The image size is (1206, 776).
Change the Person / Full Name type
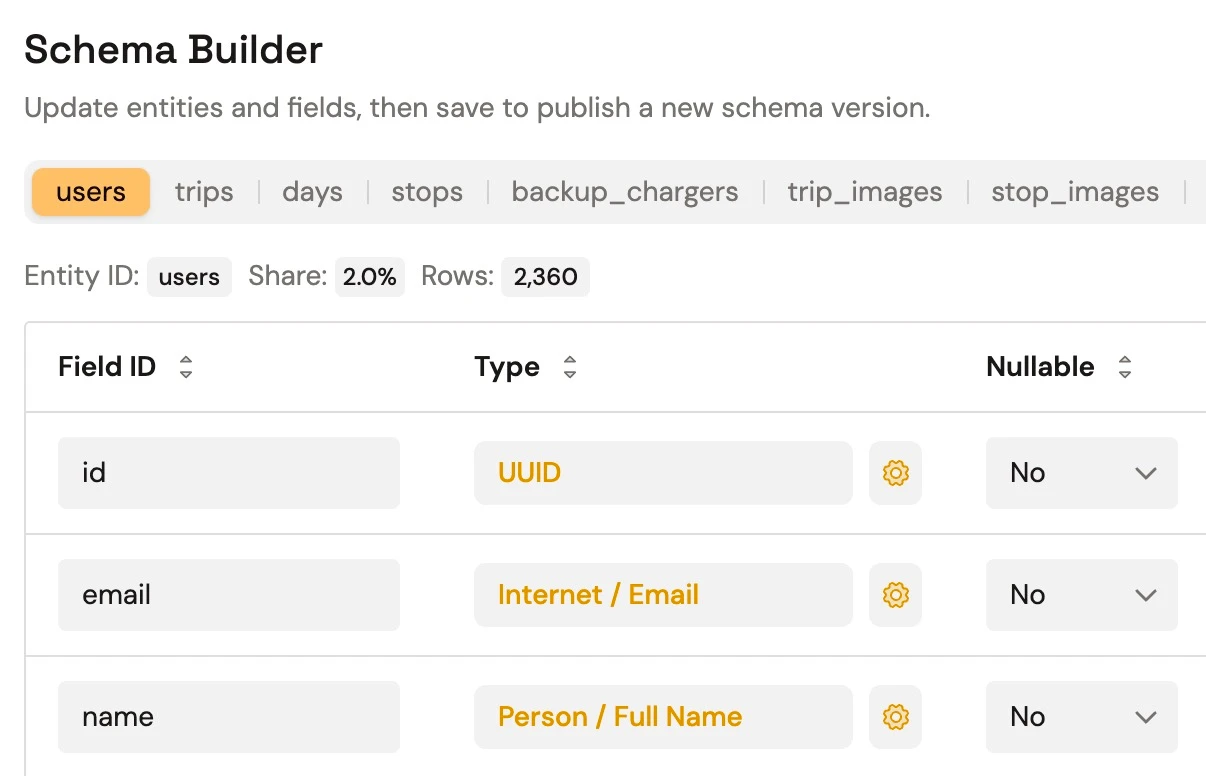click(x=663, y=717)
